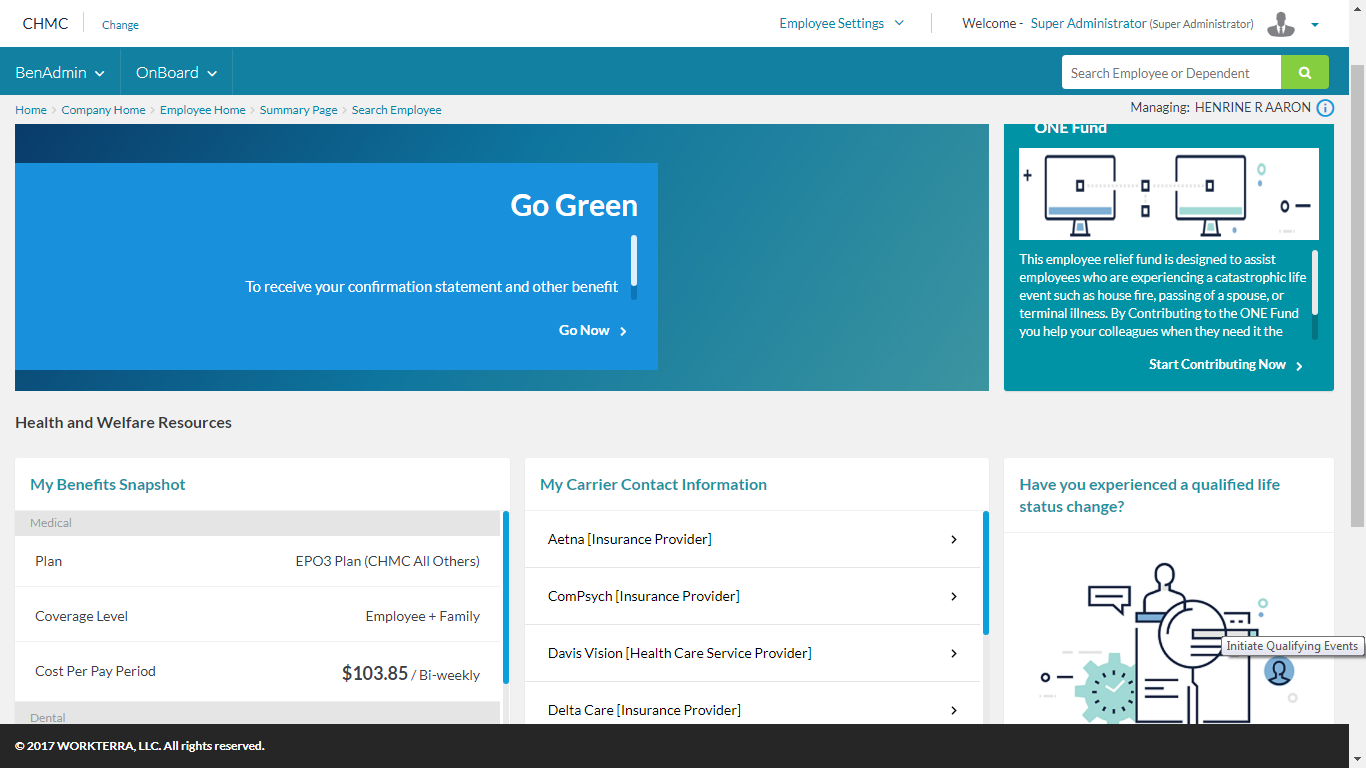
Task: Click Start Contributing Now link
Action: (x=1225, y=365)
